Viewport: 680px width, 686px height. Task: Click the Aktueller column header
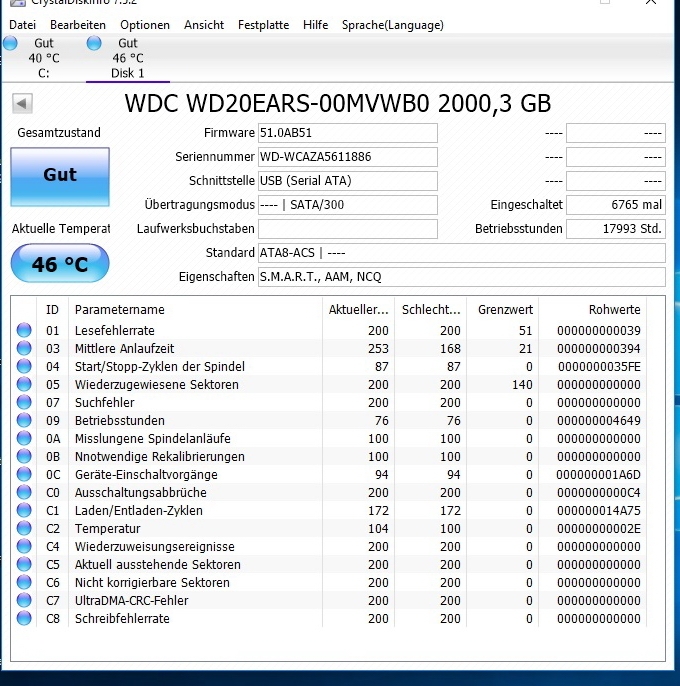coord(358,310)
